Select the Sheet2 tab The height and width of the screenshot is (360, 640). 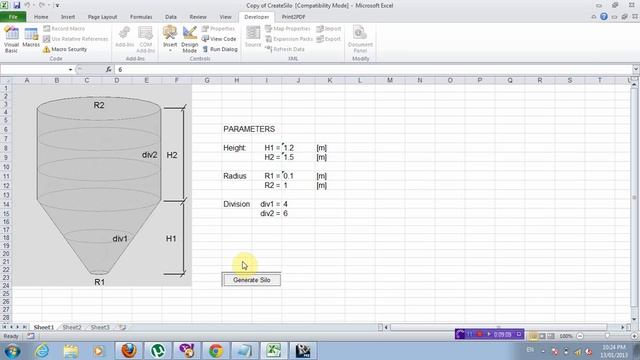72,327
